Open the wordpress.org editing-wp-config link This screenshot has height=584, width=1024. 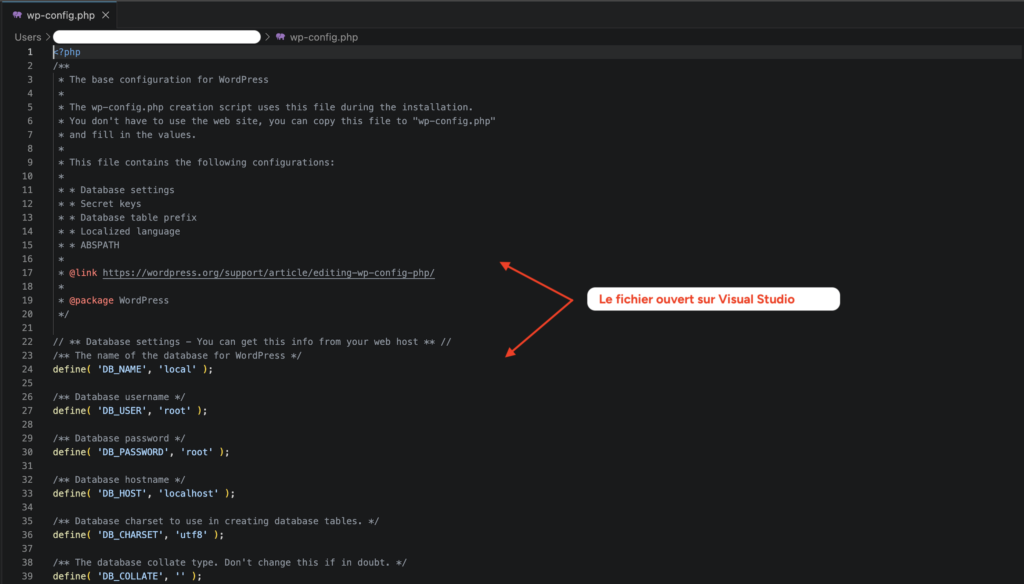pyautogui.click(x=268, y=273)
